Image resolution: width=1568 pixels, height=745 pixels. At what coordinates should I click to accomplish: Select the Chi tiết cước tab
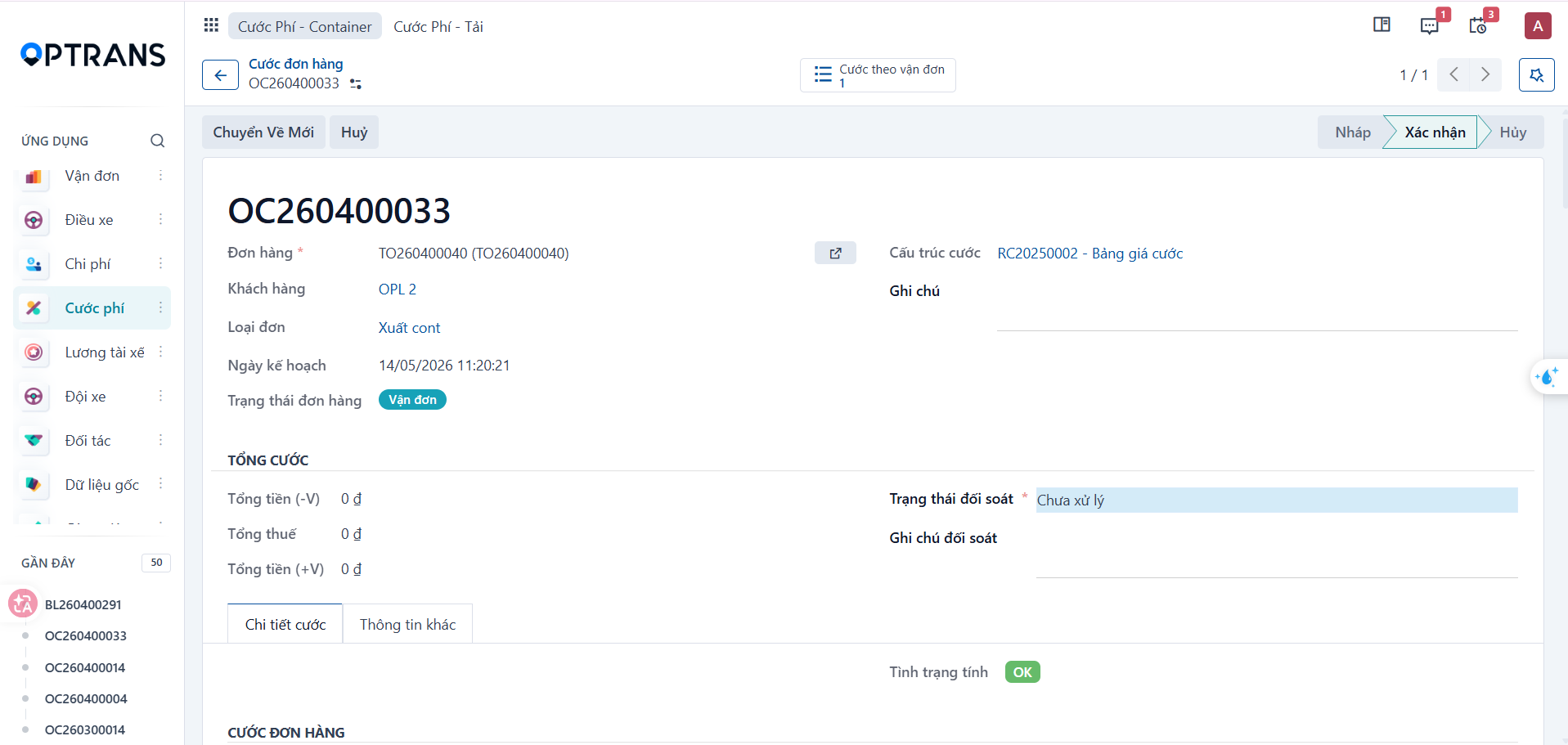pyautogui.click(x=285, y=625)
